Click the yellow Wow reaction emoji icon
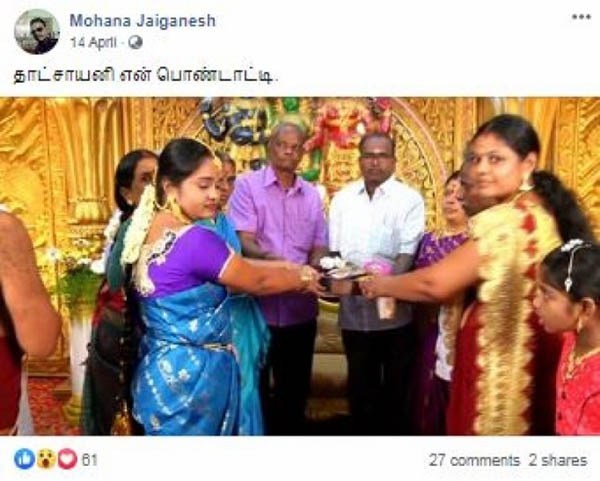The width and height of the screenshot is (600, 481). 46,459
